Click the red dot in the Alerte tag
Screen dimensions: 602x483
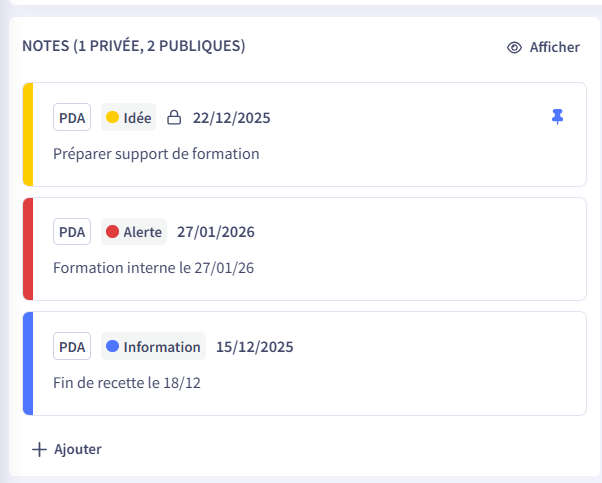pos(113,232)
